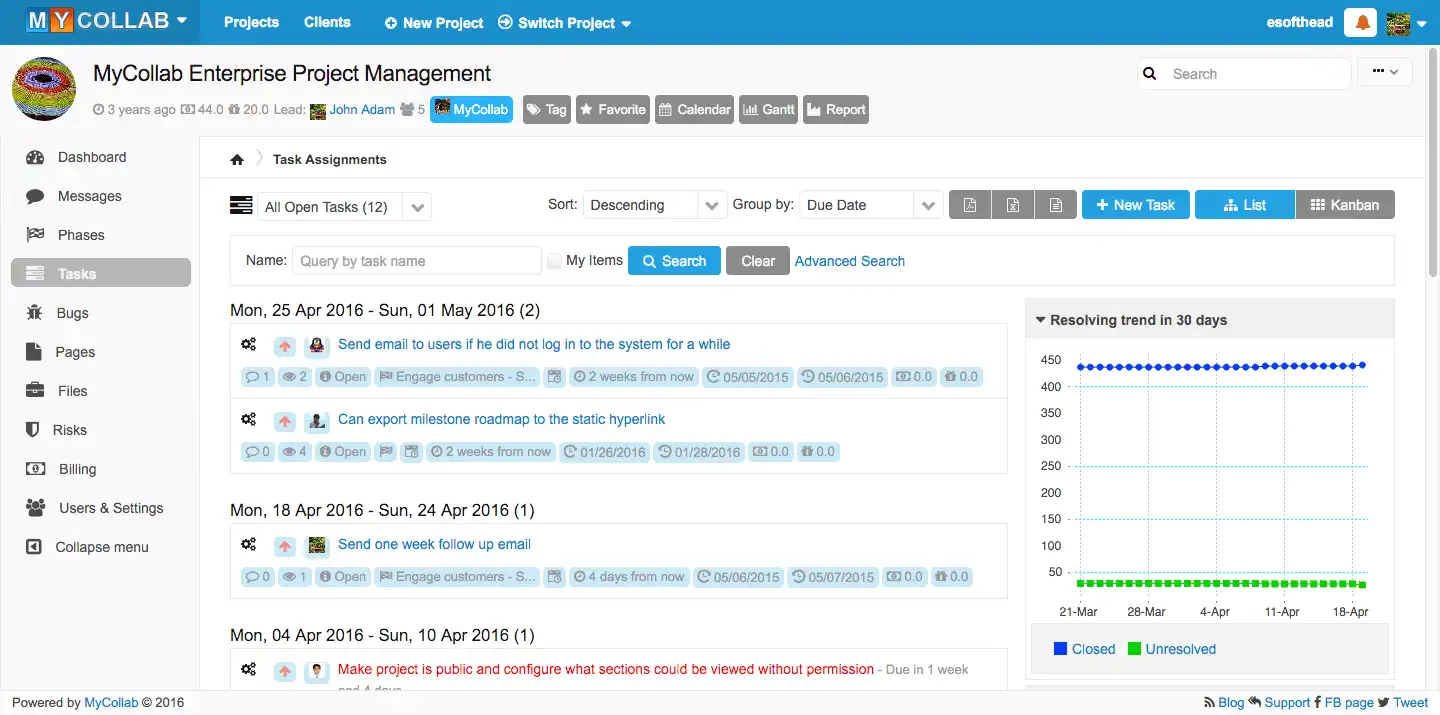The height and width of the screenshot is (715, 1440).
Task: Open Risks in sidebar
Action: coord(100,430)
